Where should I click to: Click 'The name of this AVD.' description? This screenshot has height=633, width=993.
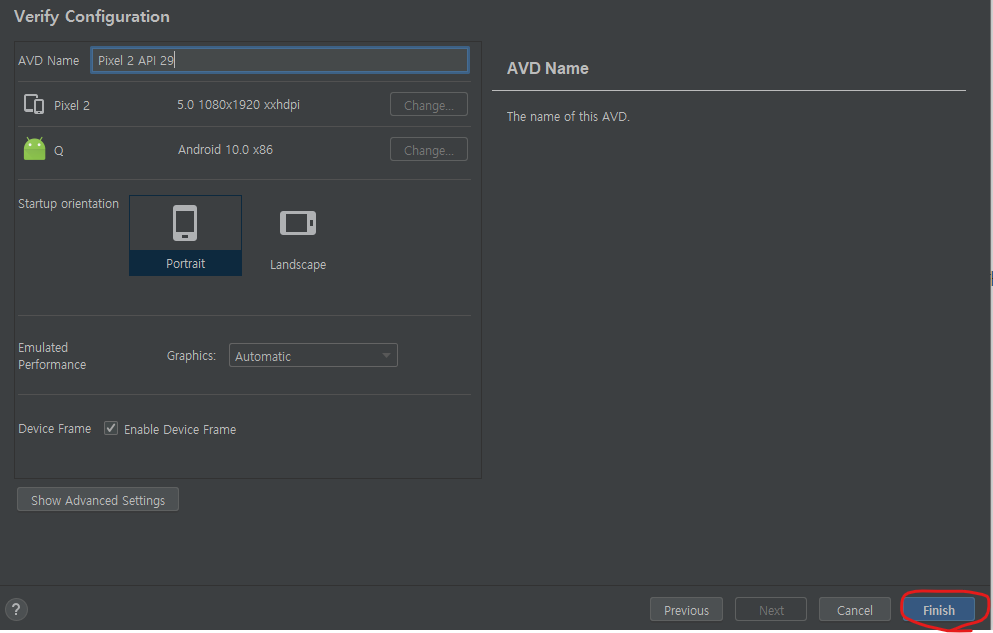pyautogui.click(x=568, y=116)
